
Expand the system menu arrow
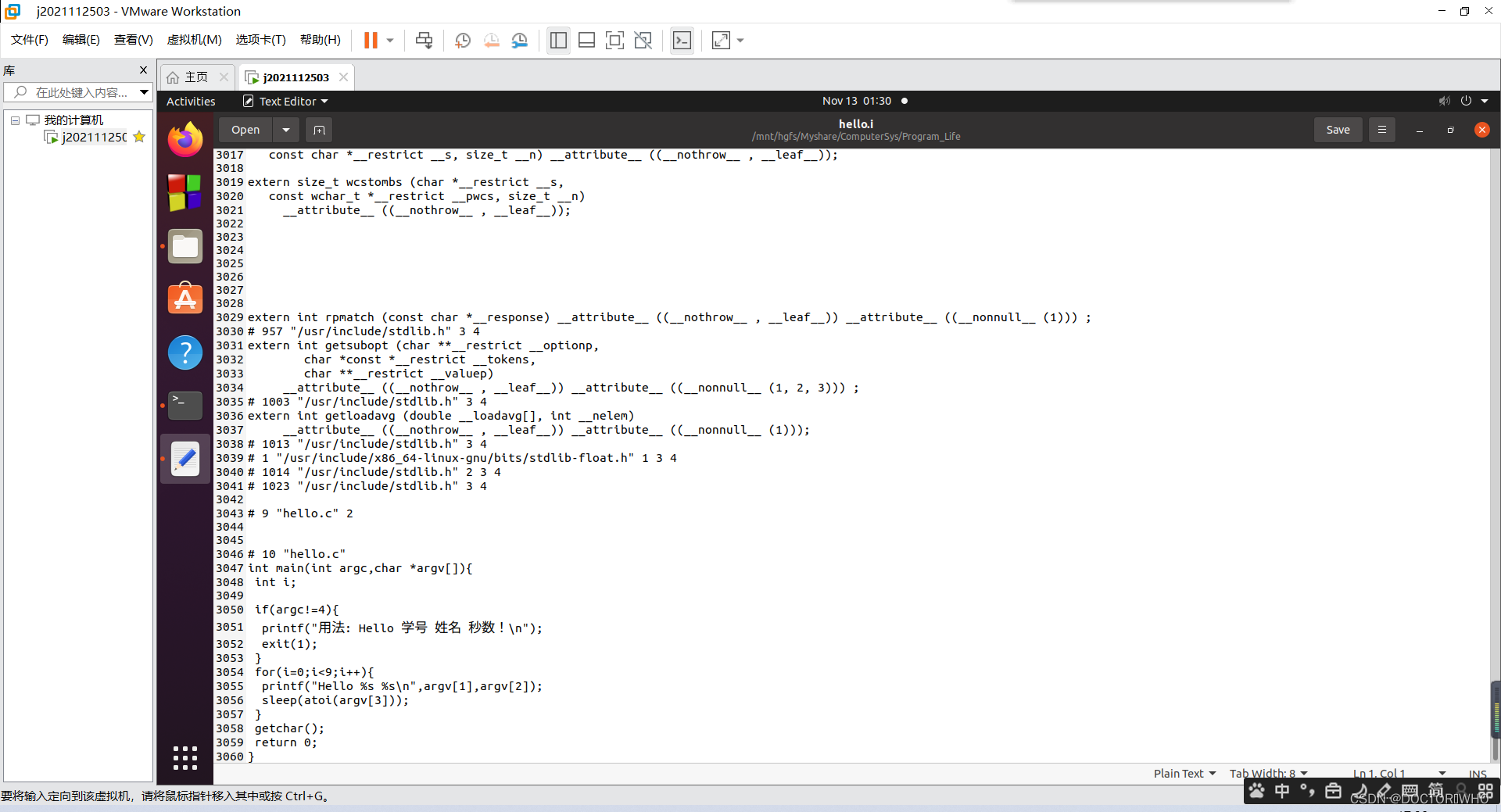click(1485, 101)
